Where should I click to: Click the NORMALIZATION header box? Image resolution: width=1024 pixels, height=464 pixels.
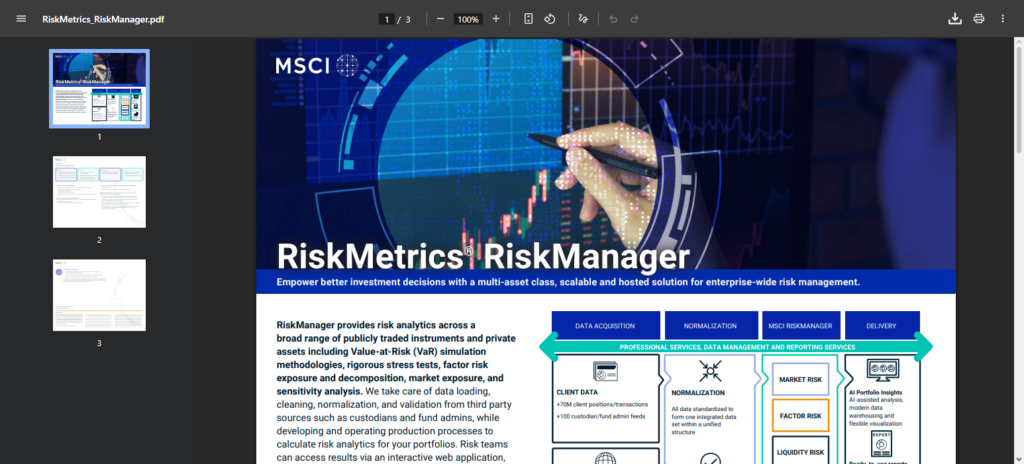(711, 325)
